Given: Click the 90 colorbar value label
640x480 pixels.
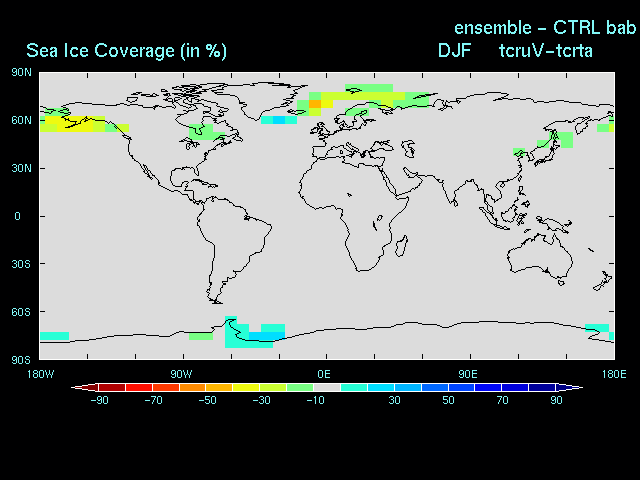Looking at the screenshot, I should (x=556, y=400).
